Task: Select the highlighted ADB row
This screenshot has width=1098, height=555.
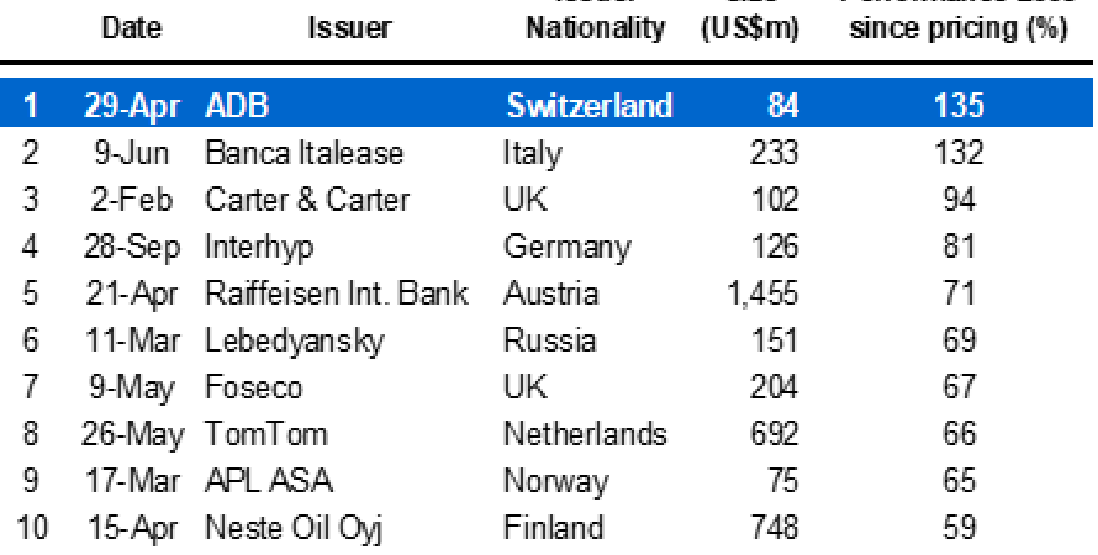Action: [x=546, y=104]
